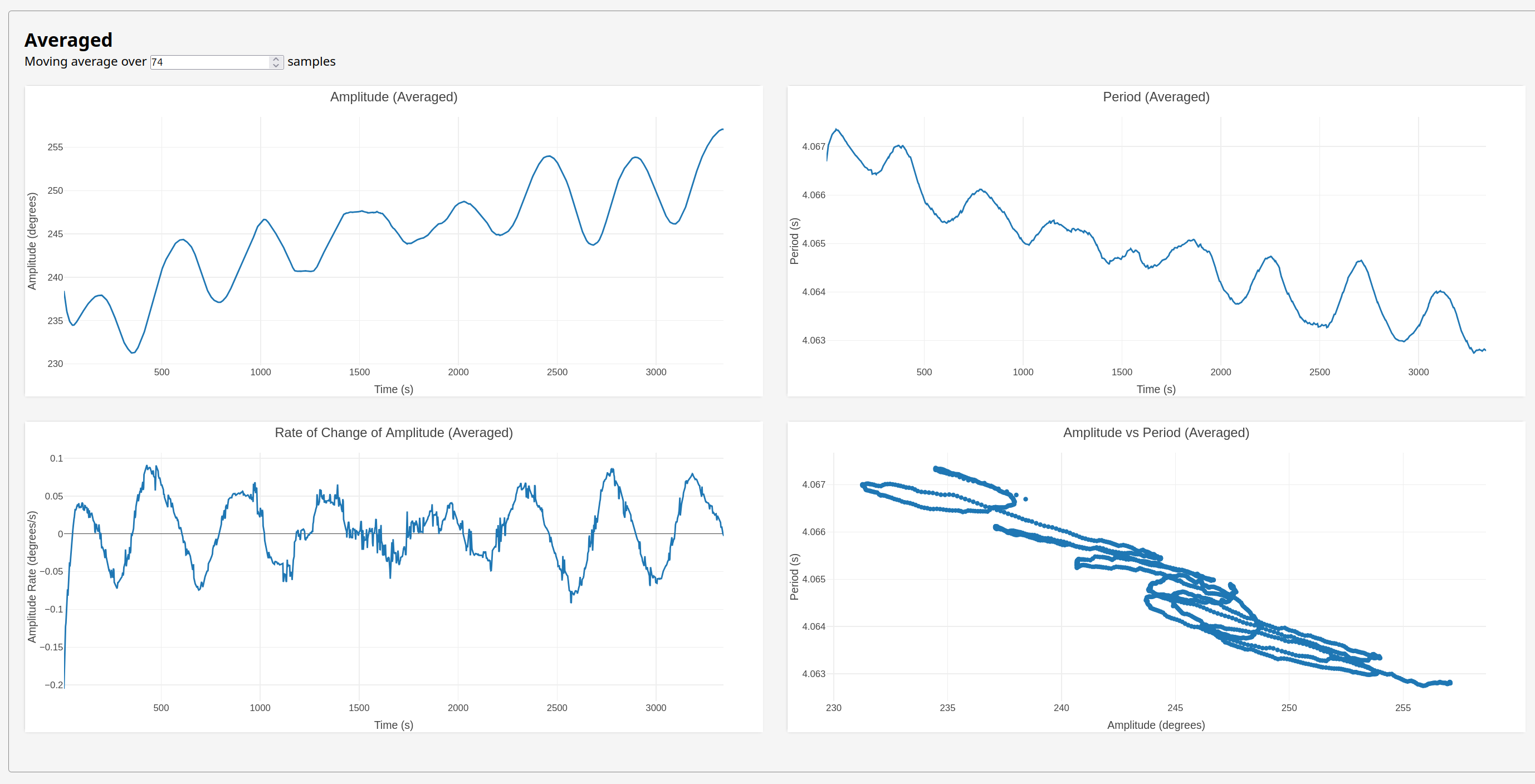Screen dimensions: 1535x784
Task: Click the 255 tick on Amplitude chart y-axis
Action: (x=55, y=147)
